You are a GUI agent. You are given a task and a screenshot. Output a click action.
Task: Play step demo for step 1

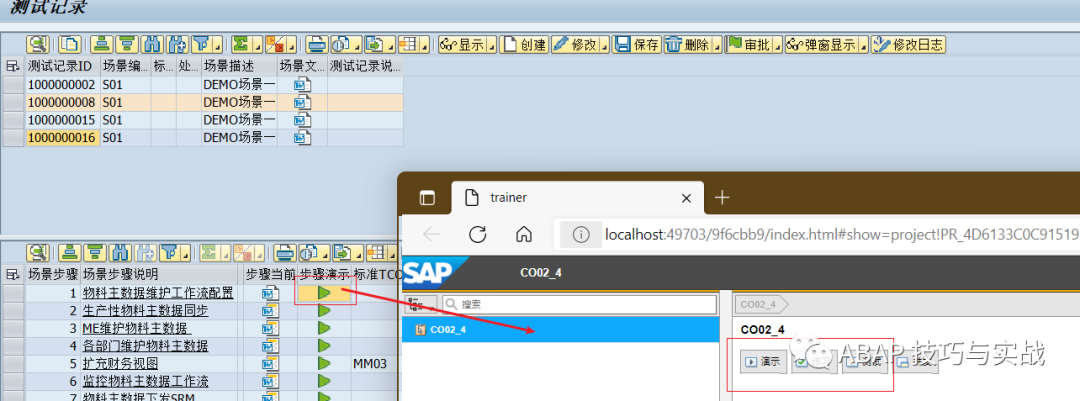point(324,294)
